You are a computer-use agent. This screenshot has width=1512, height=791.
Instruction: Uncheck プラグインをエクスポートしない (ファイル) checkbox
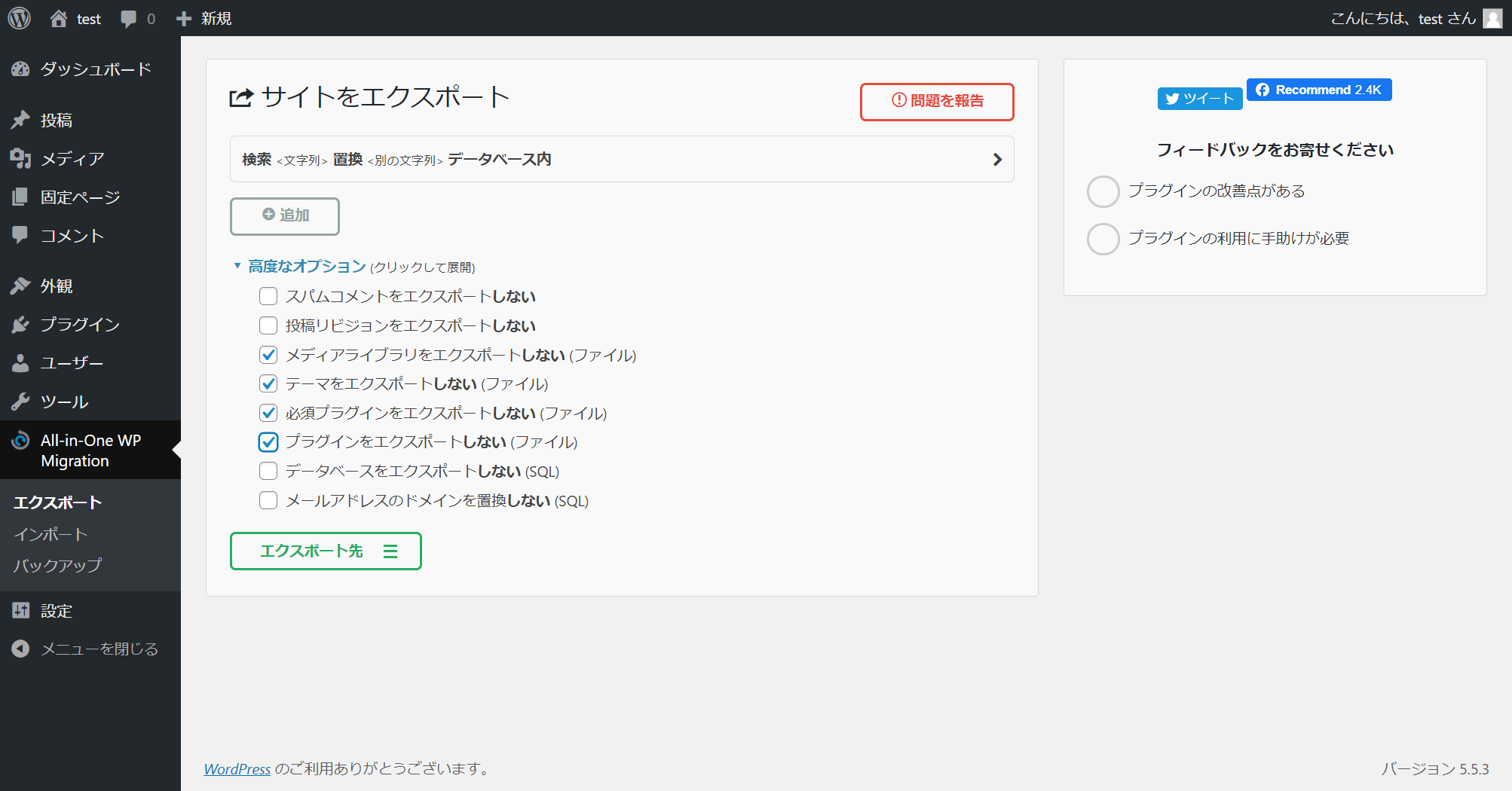click(268, 441)
